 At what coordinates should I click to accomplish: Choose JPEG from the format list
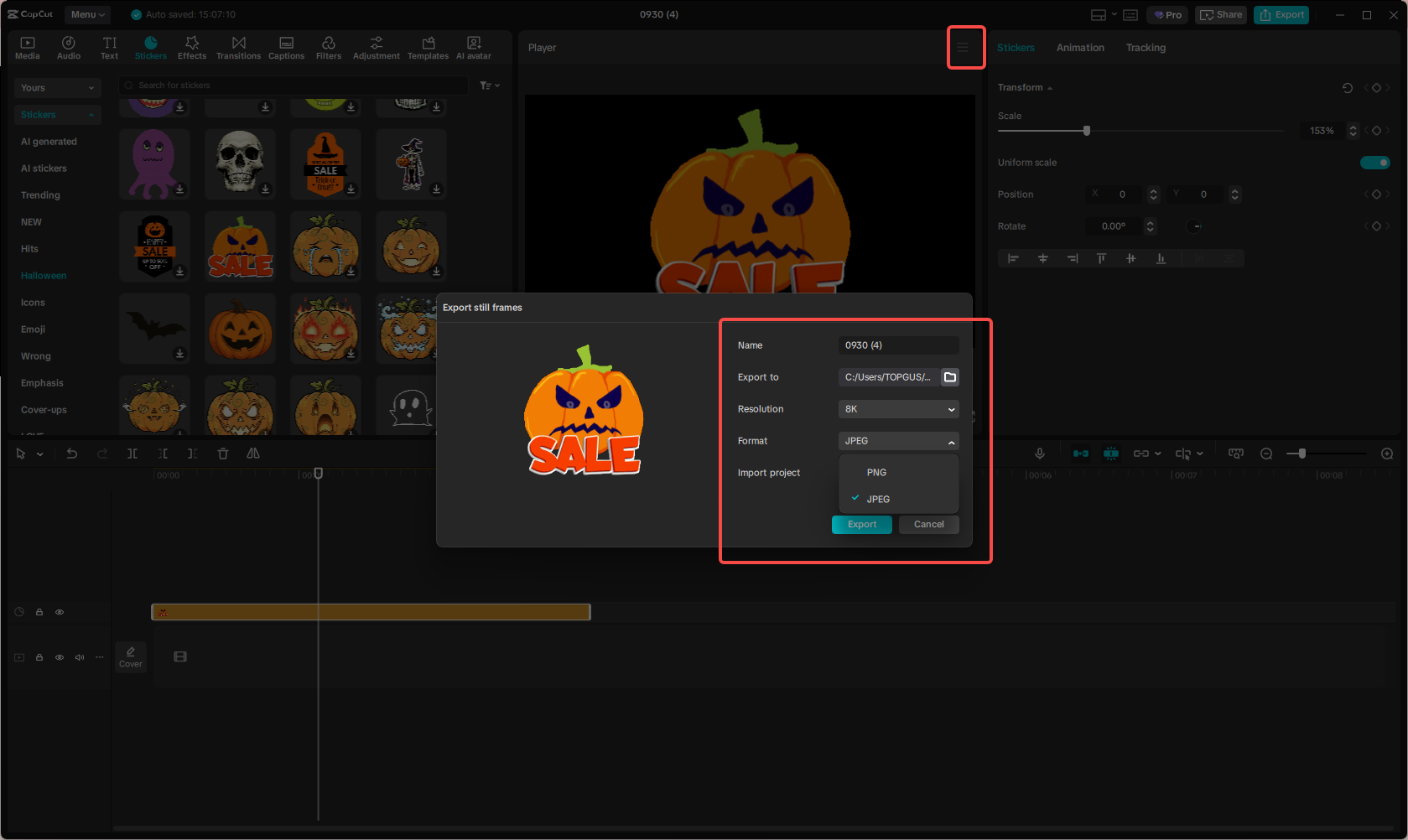tap(899, 500)
